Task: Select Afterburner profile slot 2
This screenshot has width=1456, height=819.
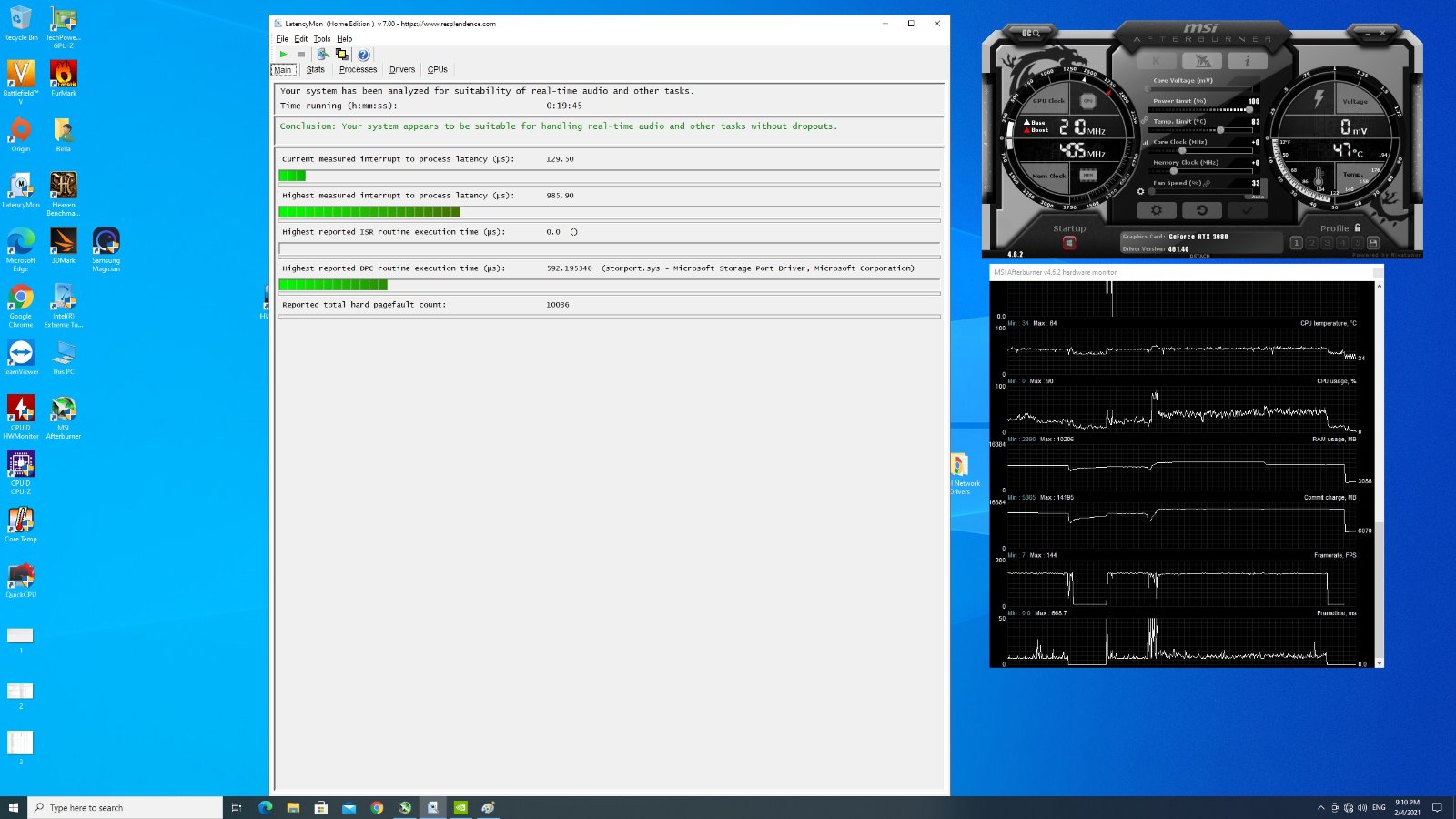Action: (x=1312, y=243)
